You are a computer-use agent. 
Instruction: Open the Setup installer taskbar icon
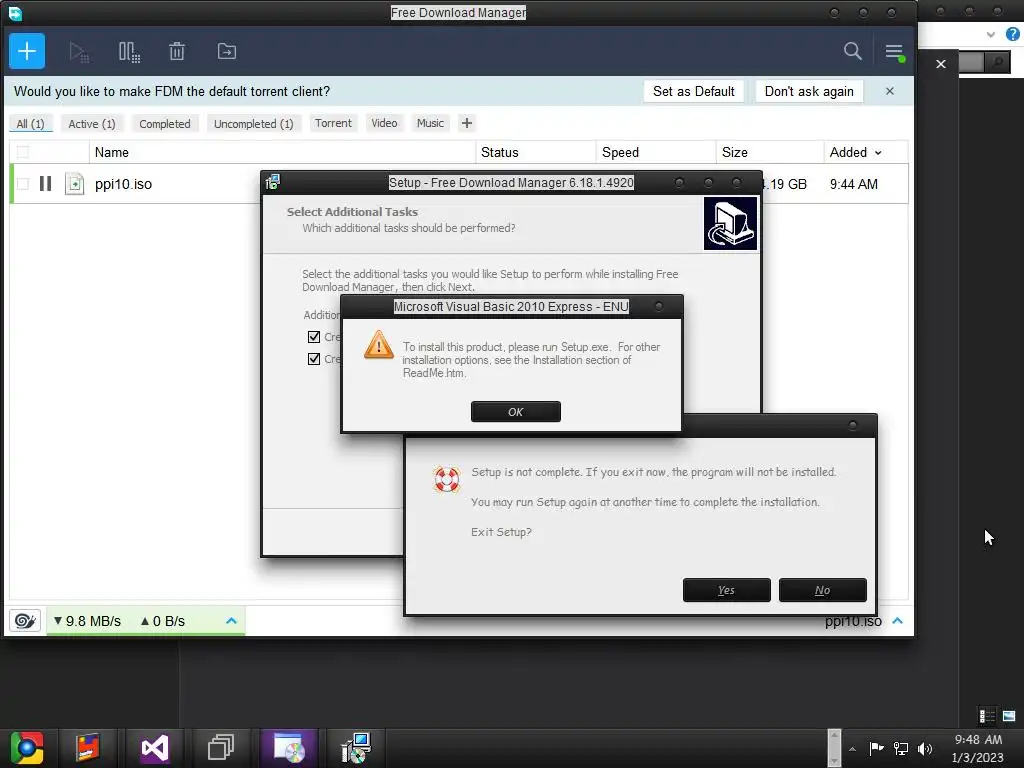[x=356, y=748]
